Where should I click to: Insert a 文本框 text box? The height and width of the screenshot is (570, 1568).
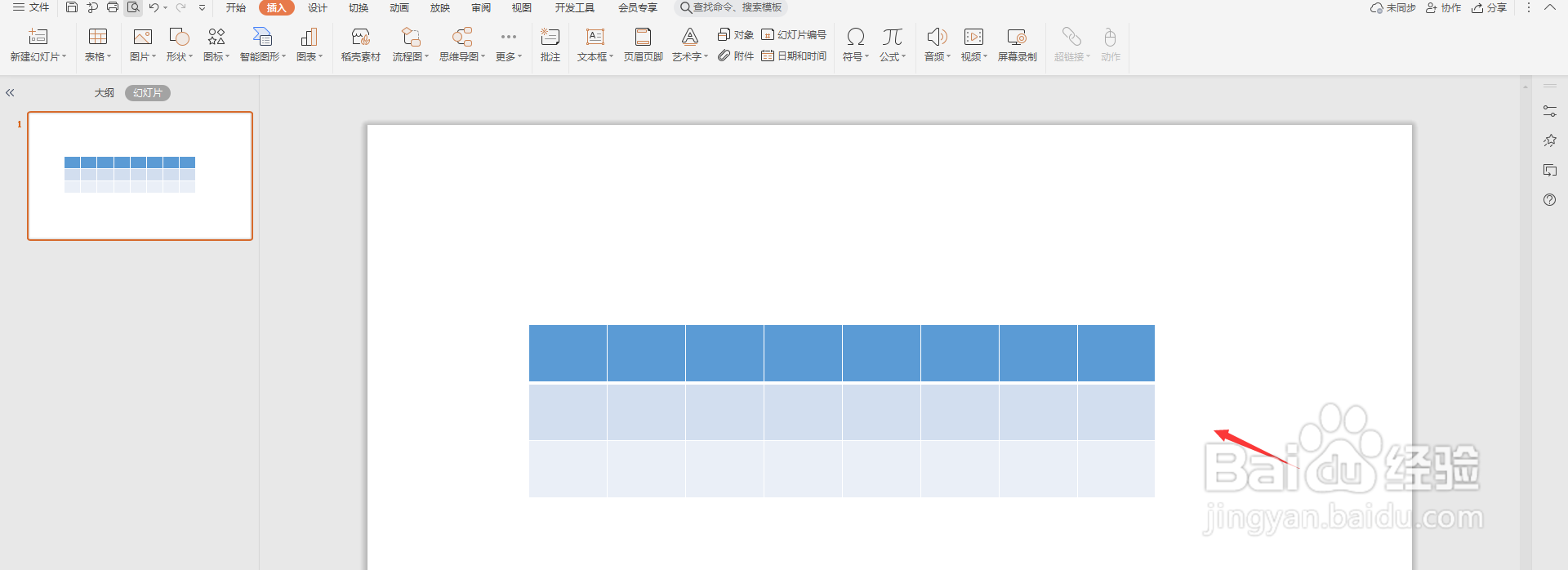pyautogui.click(x=595, y=45)
